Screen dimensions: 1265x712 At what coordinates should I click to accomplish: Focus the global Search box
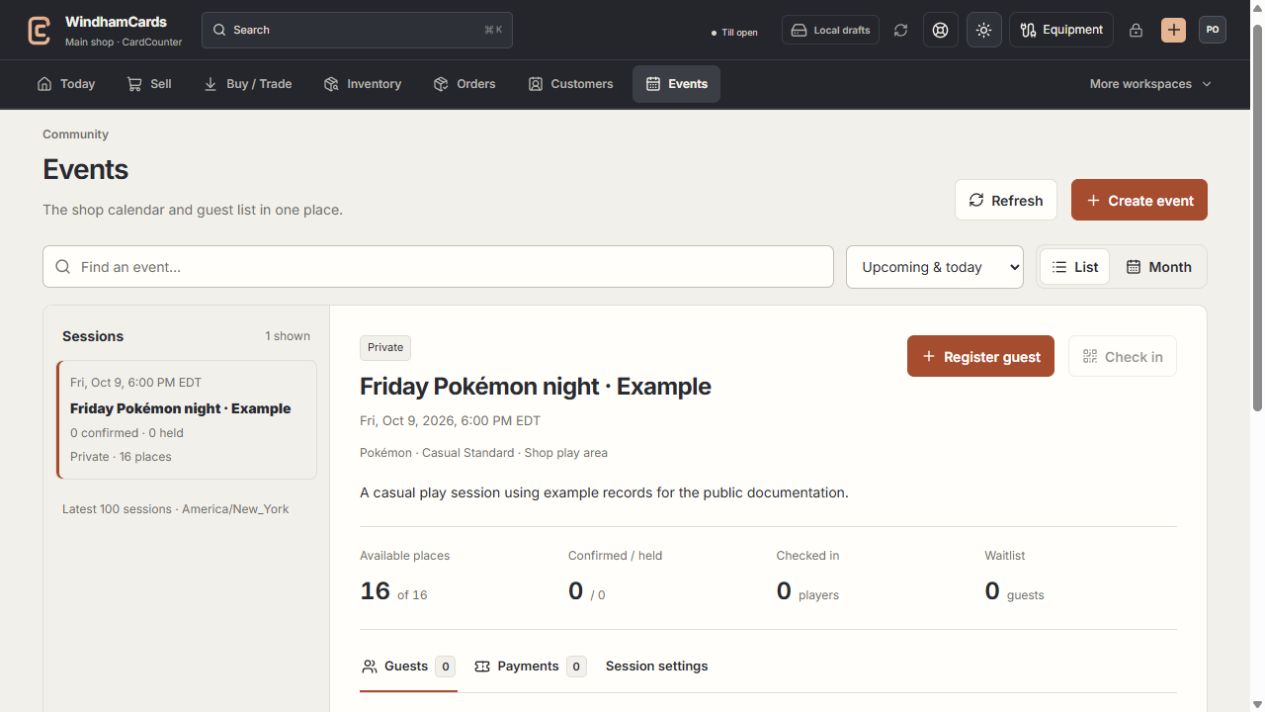click(x=358, y=30)
